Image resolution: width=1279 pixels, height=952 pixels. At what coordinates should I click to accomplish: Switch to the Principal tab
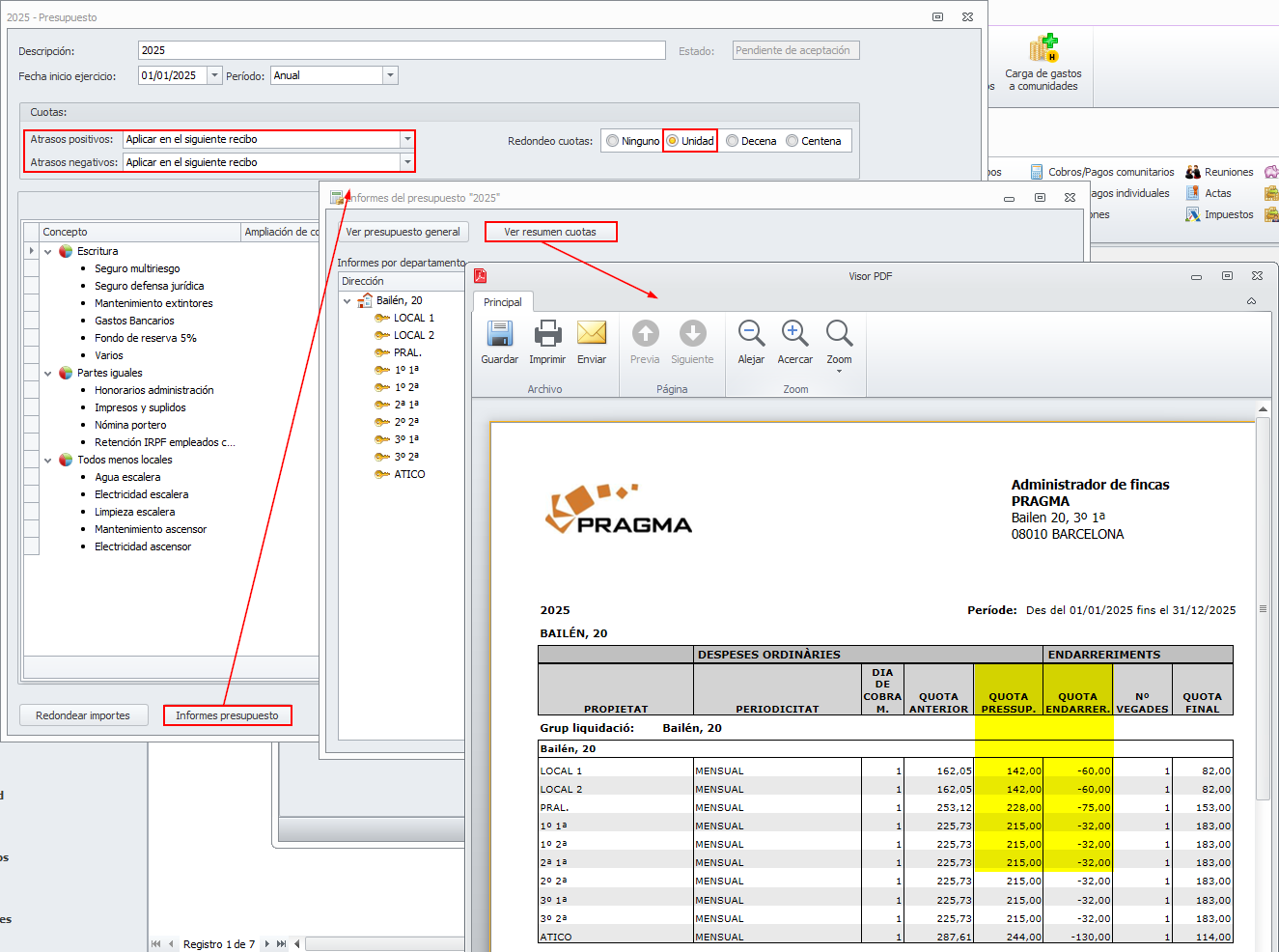502,302
